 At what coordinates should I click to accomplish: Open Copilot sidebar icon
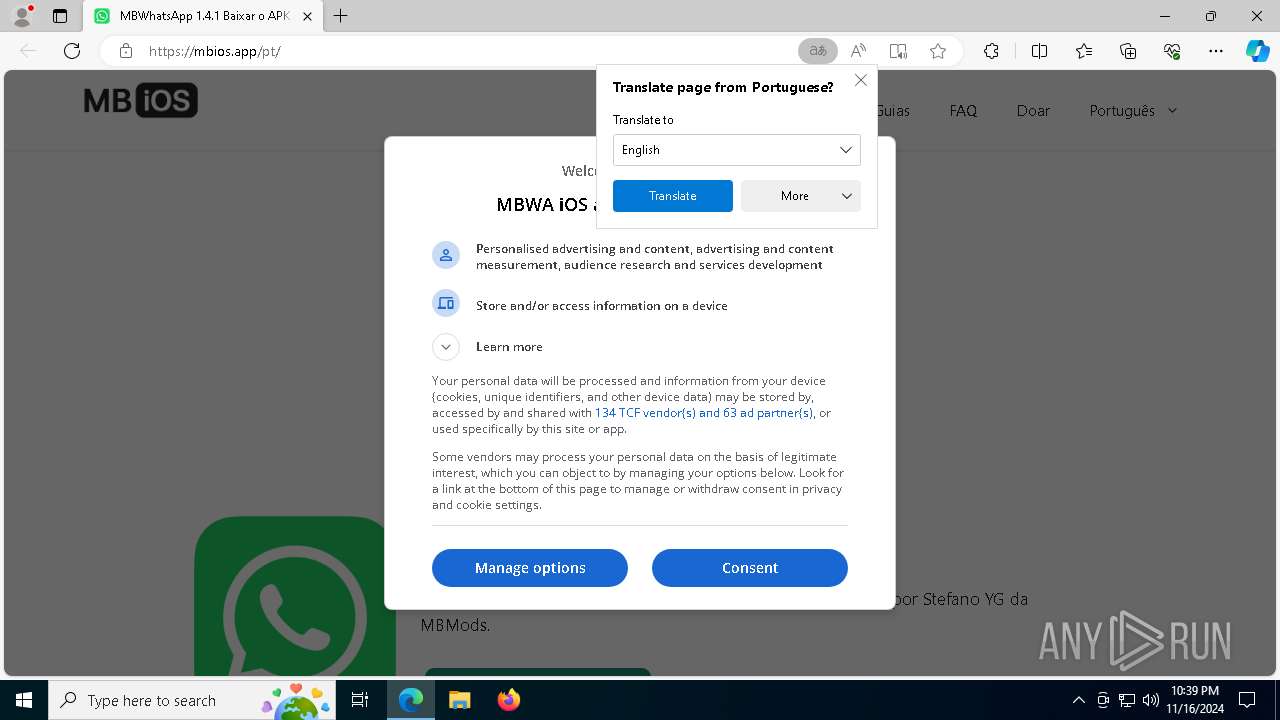(x=1257, y=51)
